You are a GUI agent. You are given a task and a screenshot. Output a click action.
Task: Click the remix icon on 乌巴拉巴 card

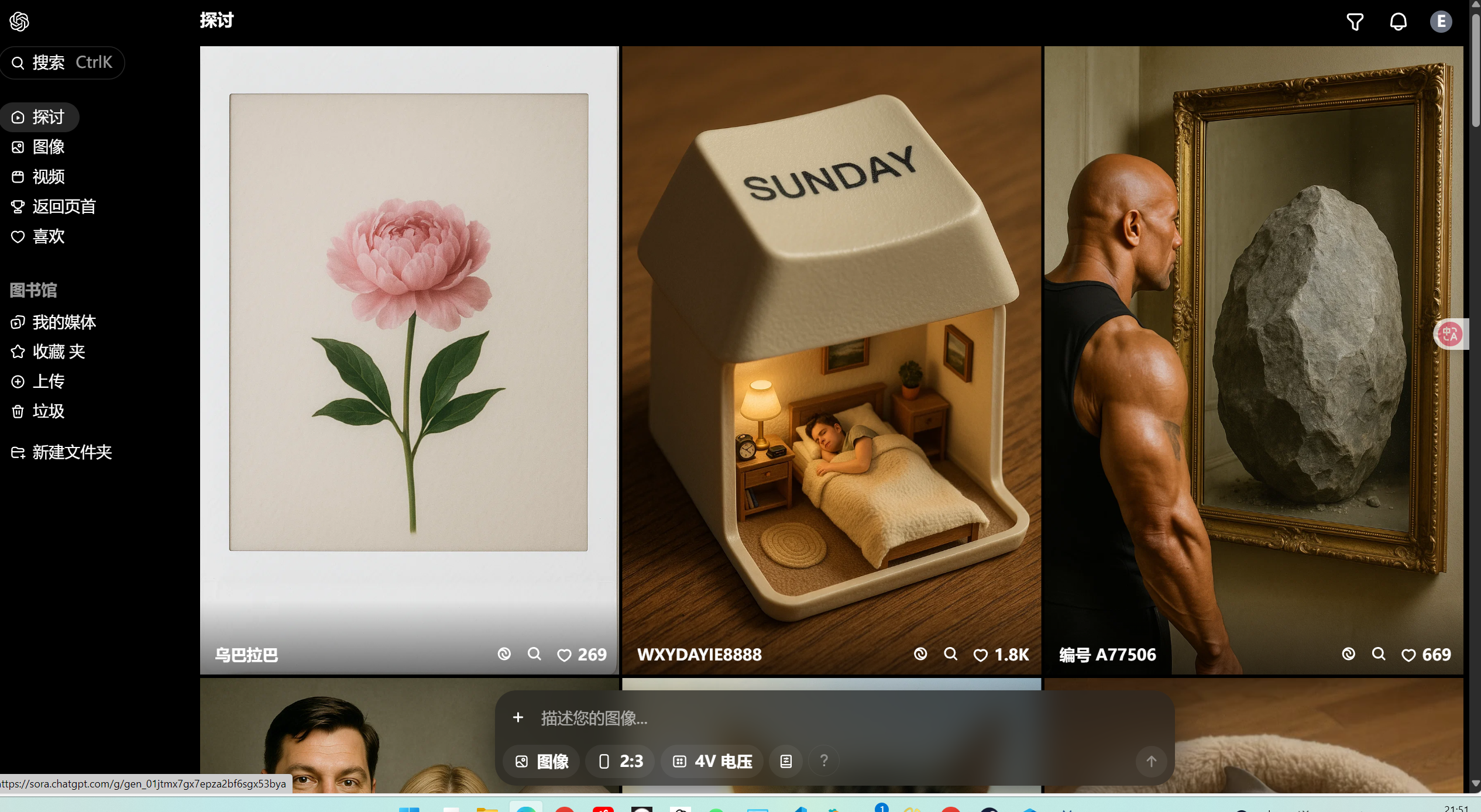(504, 654)
